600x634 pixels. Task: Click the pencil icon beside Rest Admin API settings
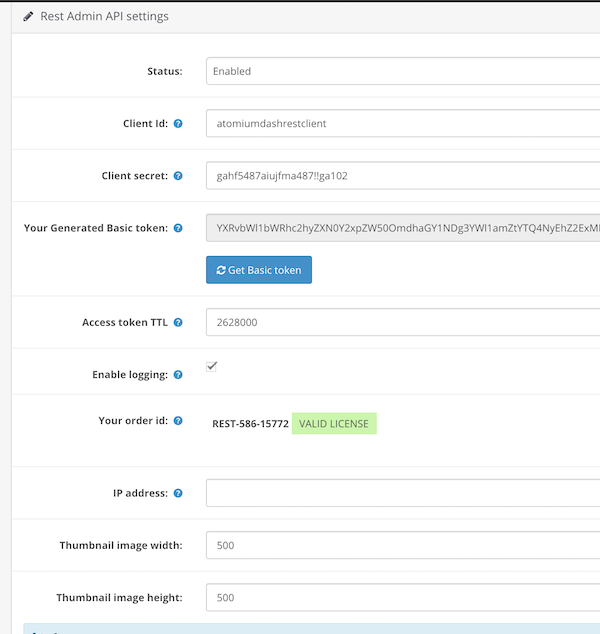click(x=28, y=17)
